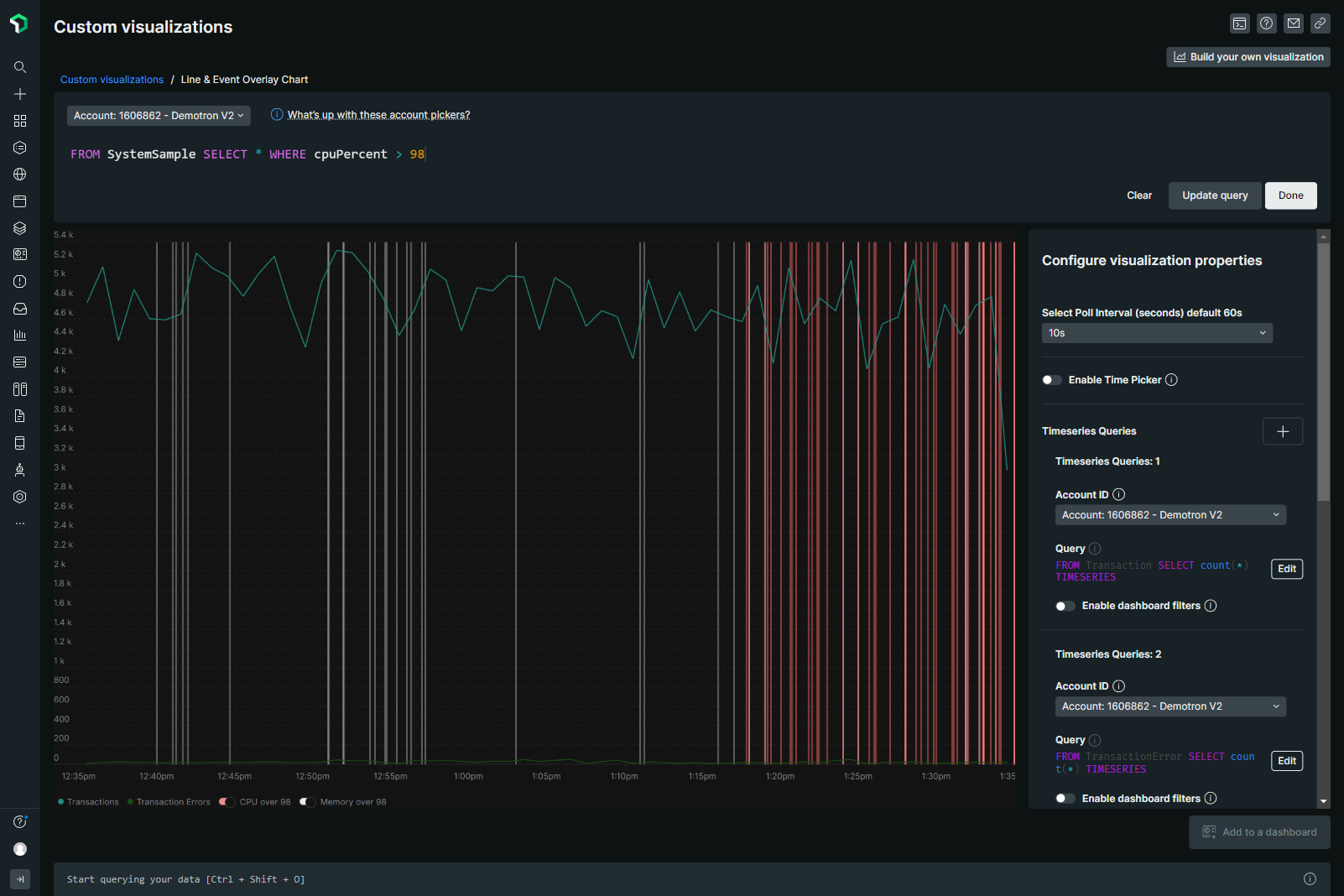Open the two-column panels sidebar icon
This screenshot has width=1344, height=896.
click(x=20, y=389)
